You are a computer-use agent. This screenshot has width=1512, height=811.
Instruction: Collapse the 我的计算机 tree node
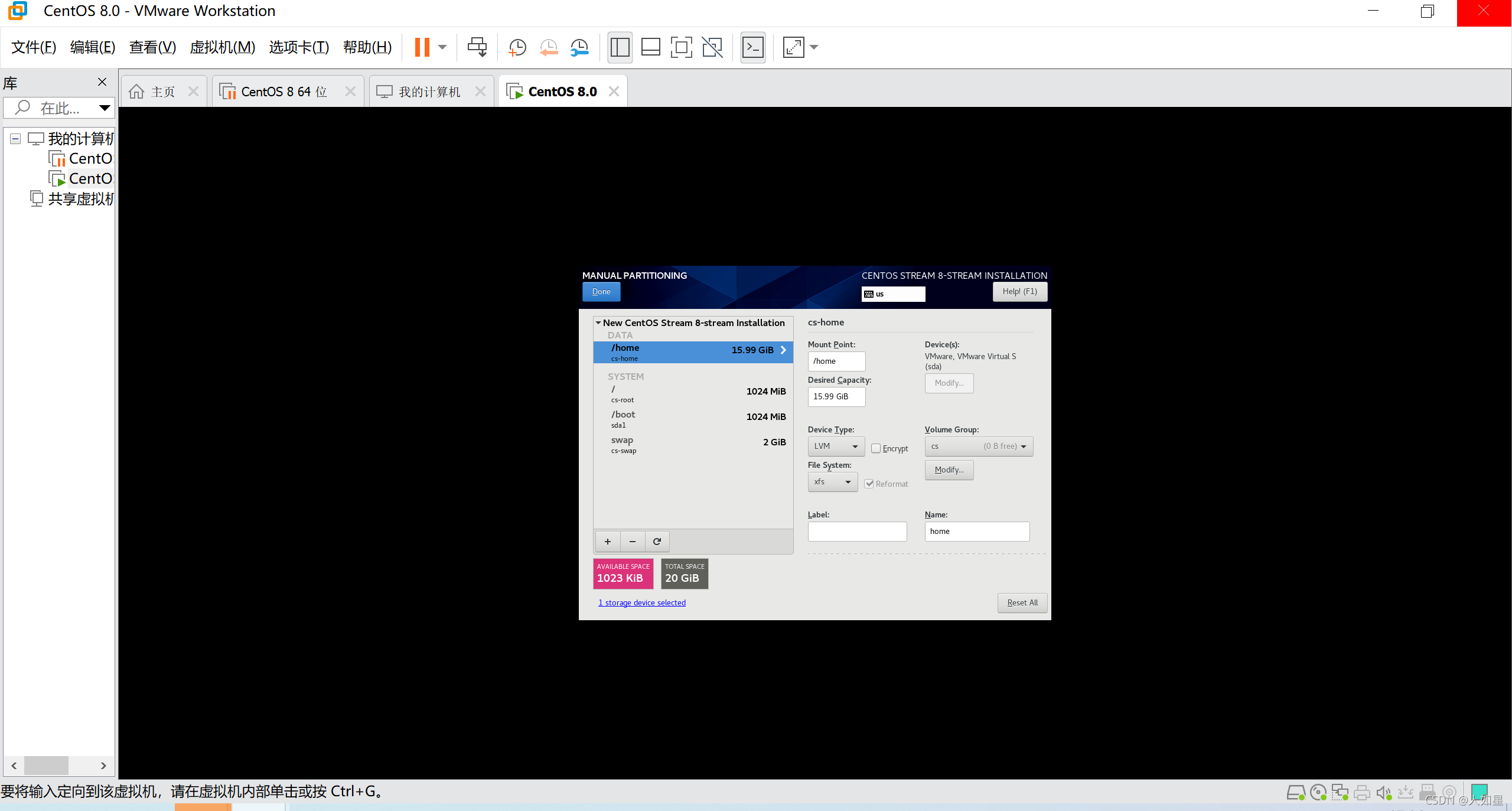pyautogui.click(x=15, y=139)
